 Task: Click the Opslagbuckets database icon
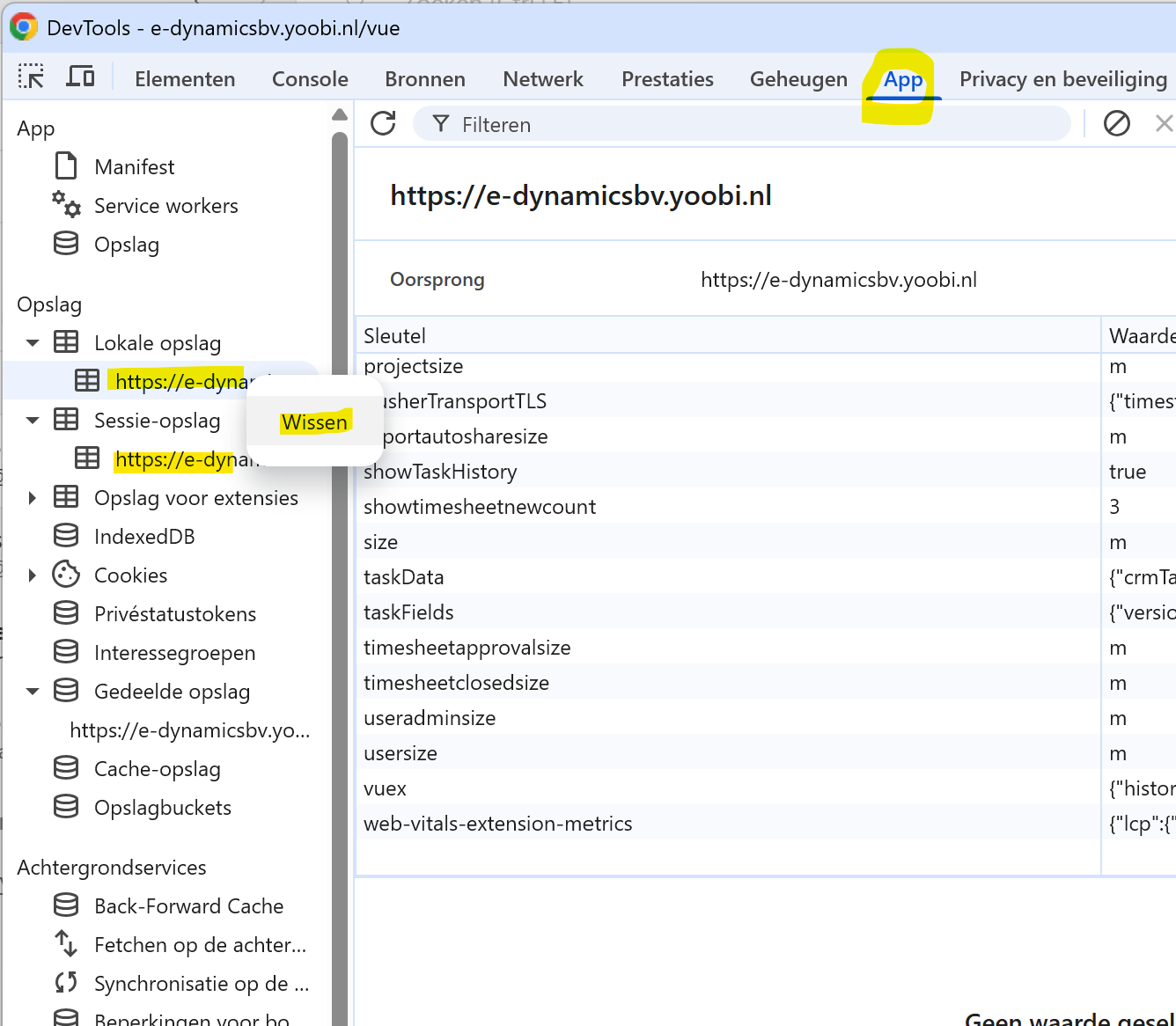66,807
